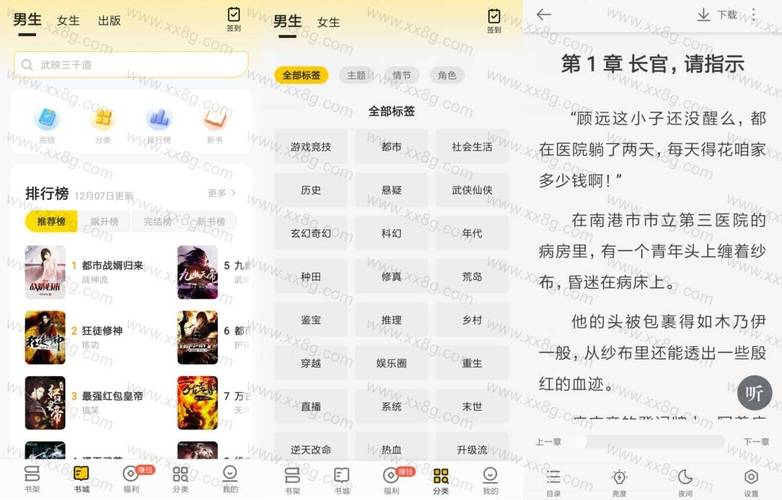Screen dimensions: 782x500
Task: Switch to the 出版 tab
Action: pos(109,20)
